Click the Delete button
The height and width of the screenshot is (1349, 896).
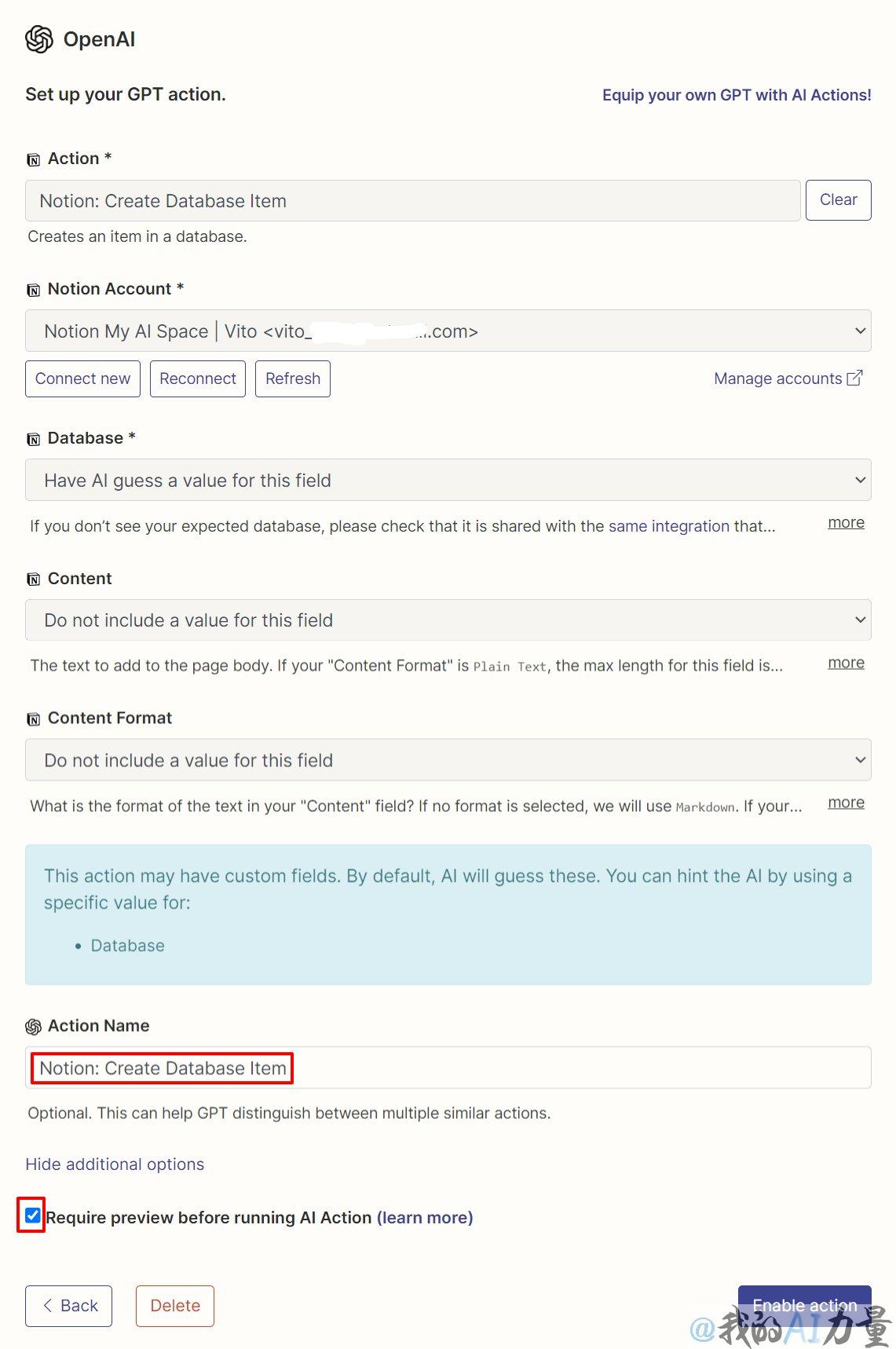[x=175, y=1306]
